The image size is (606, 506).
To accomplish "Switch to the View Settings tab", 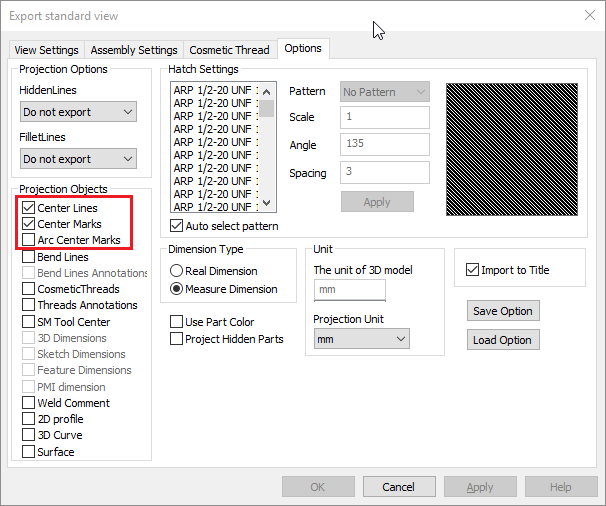I will click(x=46, y=50).
